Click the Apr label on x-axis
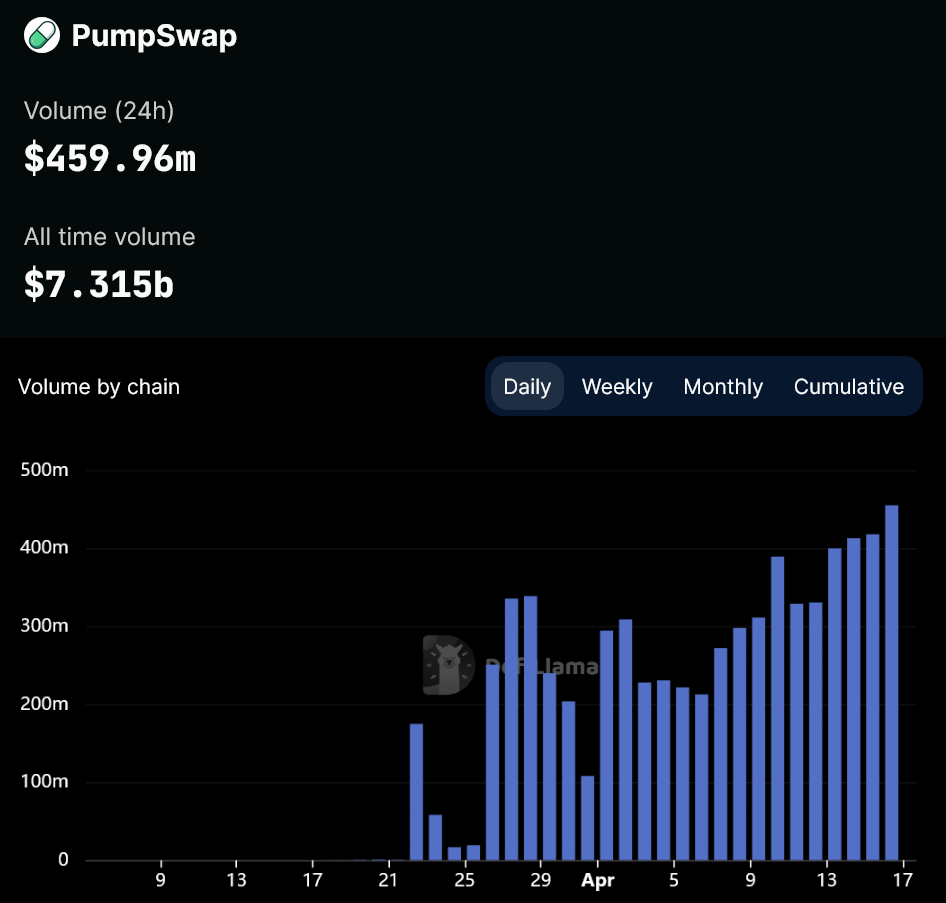The image size is (946, 903). (x=598, y=881)
